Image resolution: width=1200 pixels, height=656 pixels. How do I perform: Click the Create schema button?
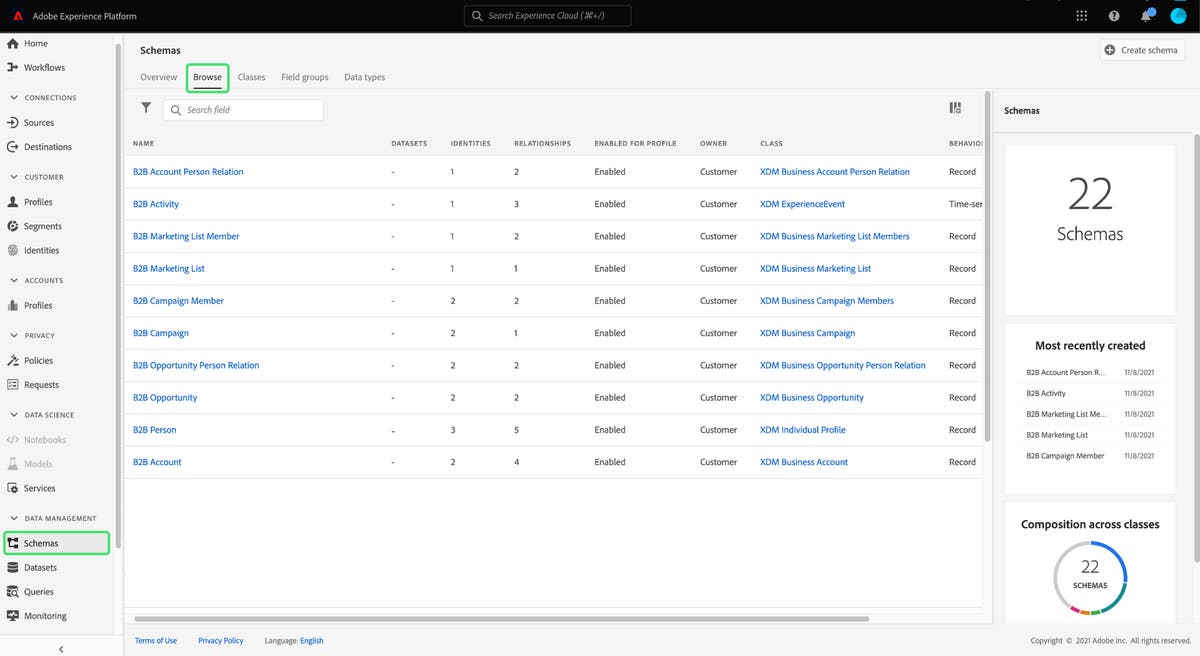coord(1141,49)
